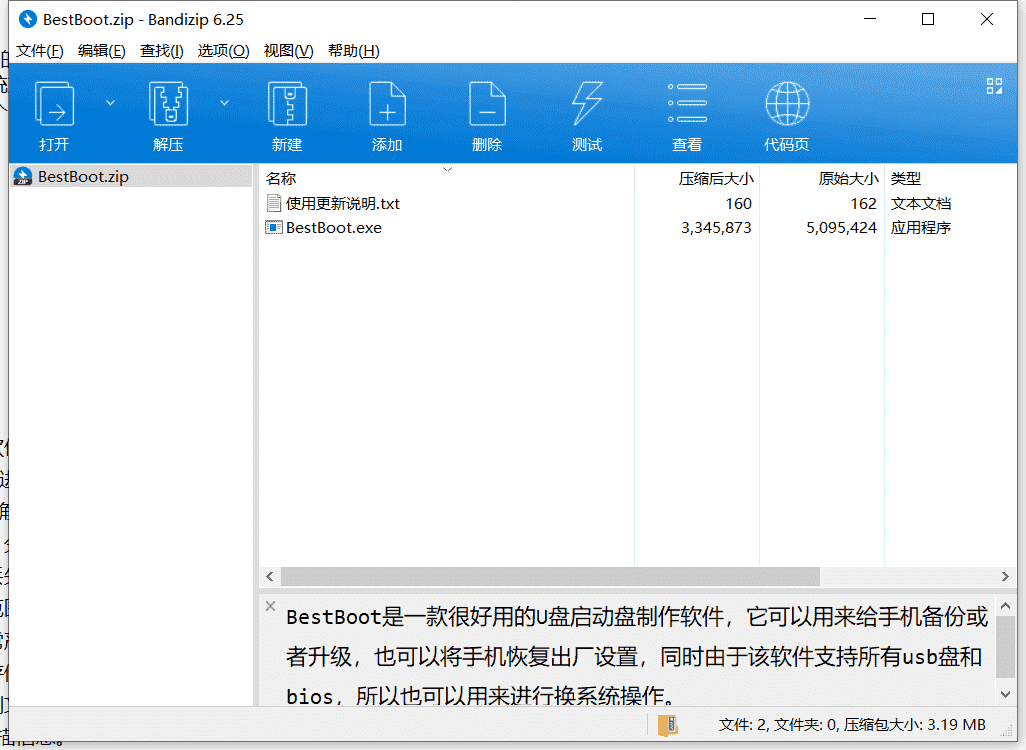
Task: Click the Bandizip logo in title bar
Action: click(x=27, y=20)
